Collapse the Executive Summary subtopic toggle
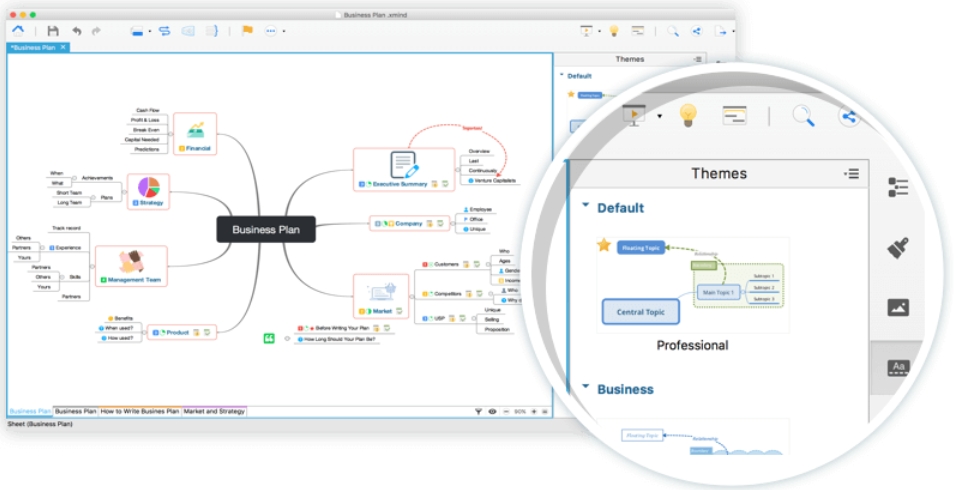The image size is (961, 490). point(457,170)
